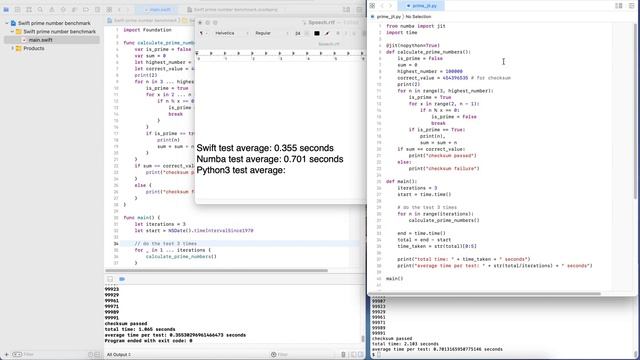
Task: Click the TextEdit ruler first tab stop marker
Action: [211, 53]
